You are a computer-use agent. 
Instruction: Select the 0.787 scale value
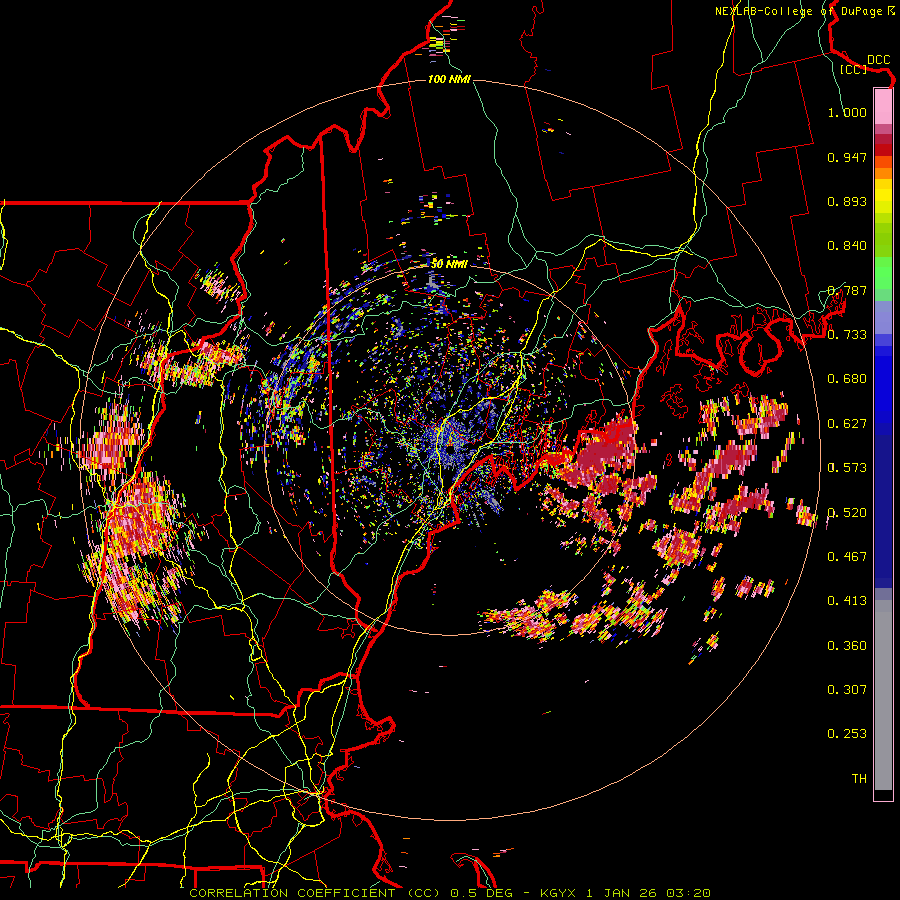tap(847, 290)
